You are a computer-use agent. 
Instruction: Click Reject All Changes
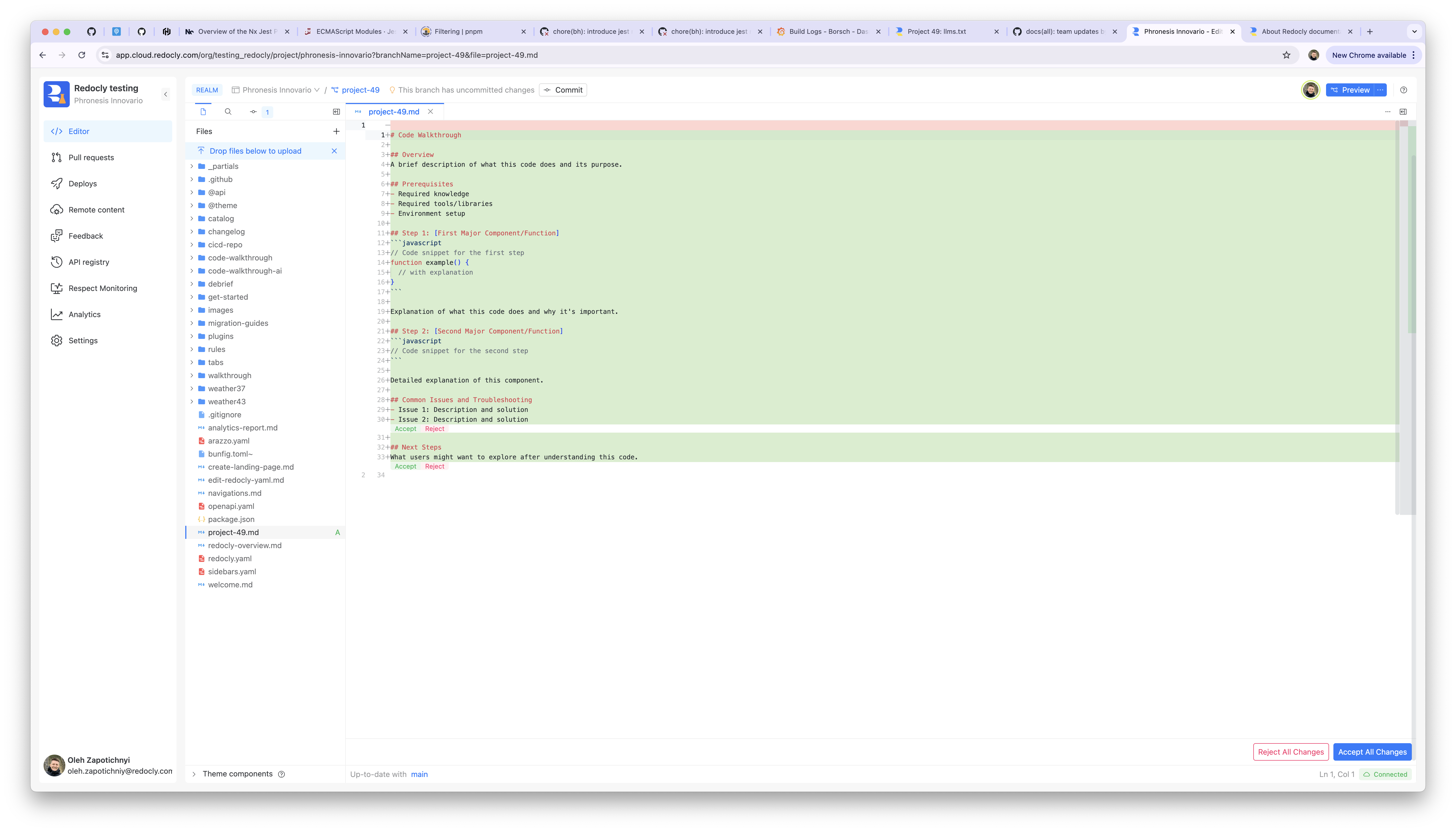(1291, 752)
